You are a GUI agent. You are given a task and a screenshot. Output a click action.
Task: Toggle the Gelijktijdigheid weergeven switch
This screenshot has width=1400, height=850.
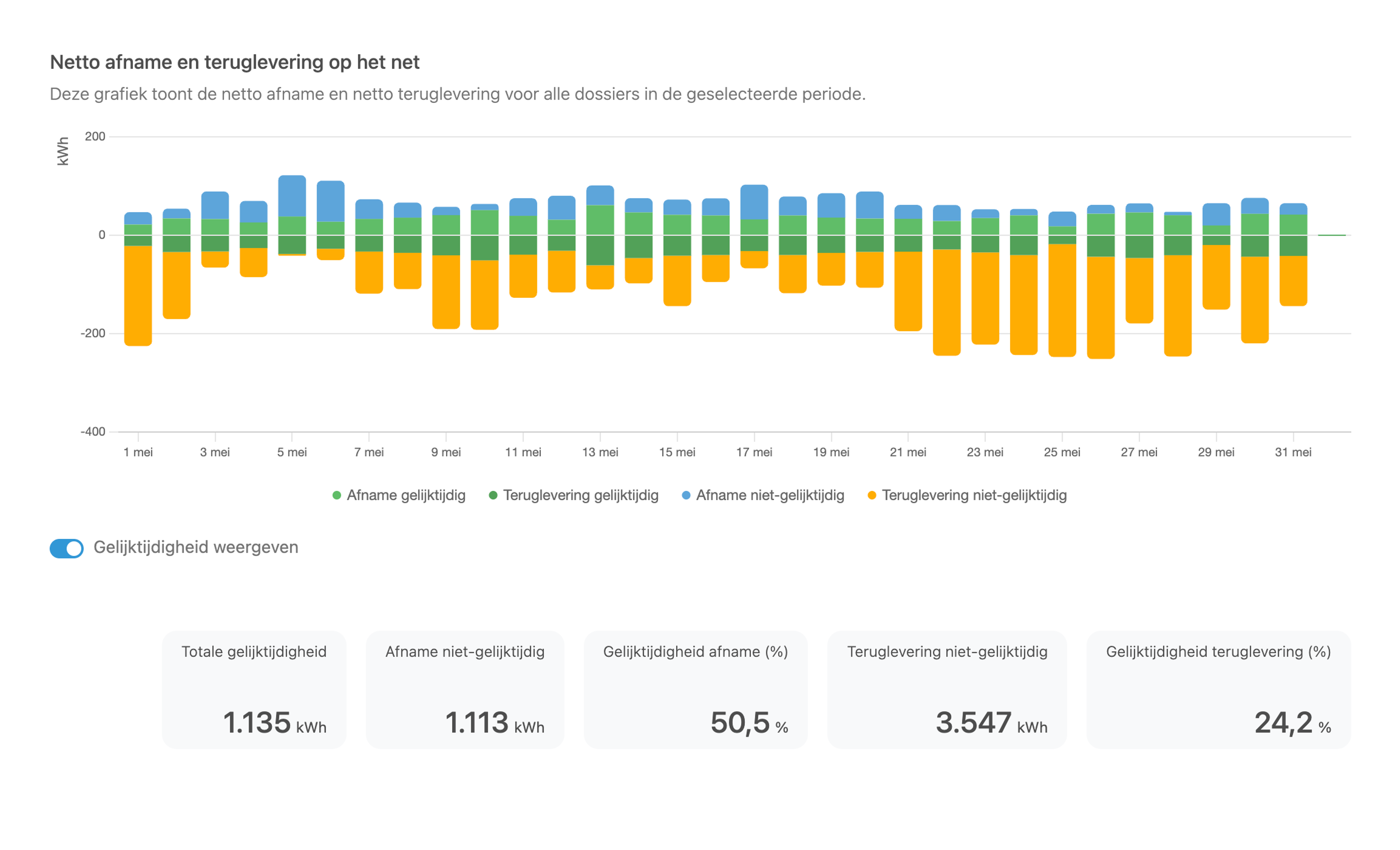[x=66, y=548]
